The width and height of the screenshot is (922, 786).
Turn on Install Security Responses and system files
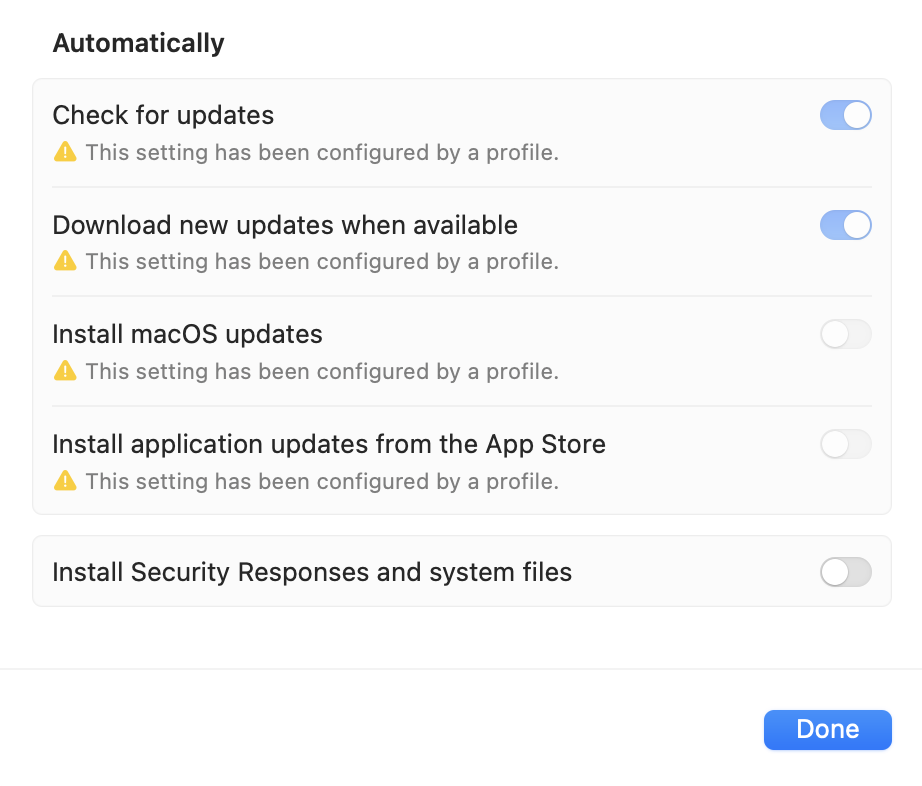click(x=846, y=572)
